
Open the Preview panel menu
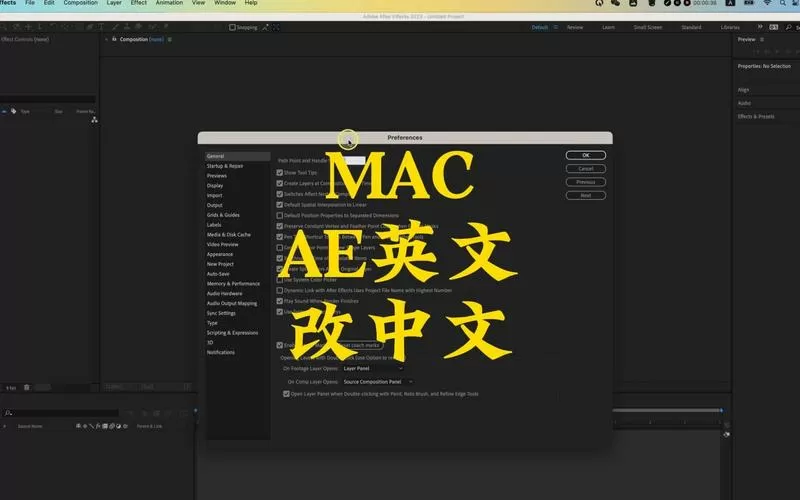click(762, 39)
